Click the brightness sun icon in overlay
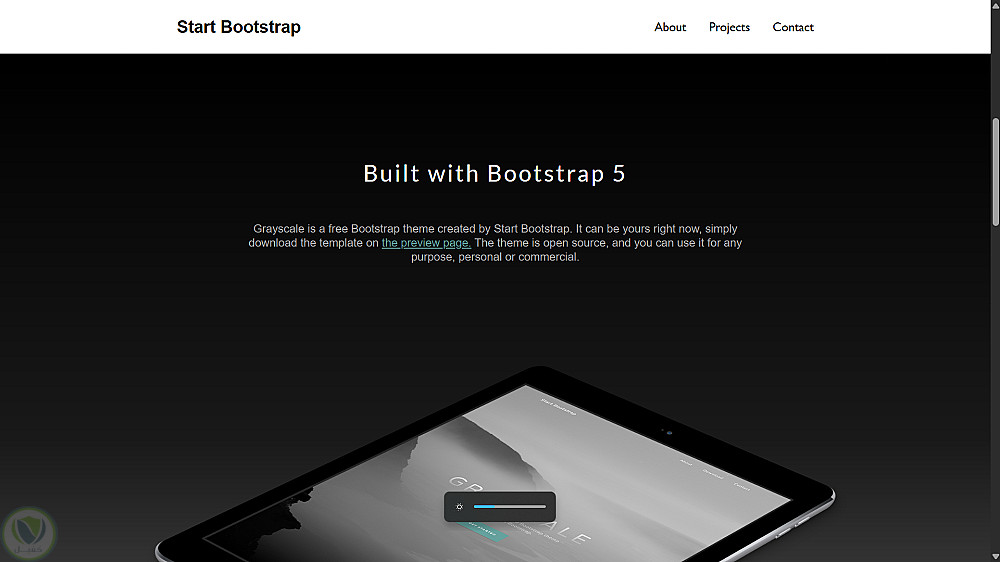The height and width of the screenshot is (562, 1000). tap(459, 507)
